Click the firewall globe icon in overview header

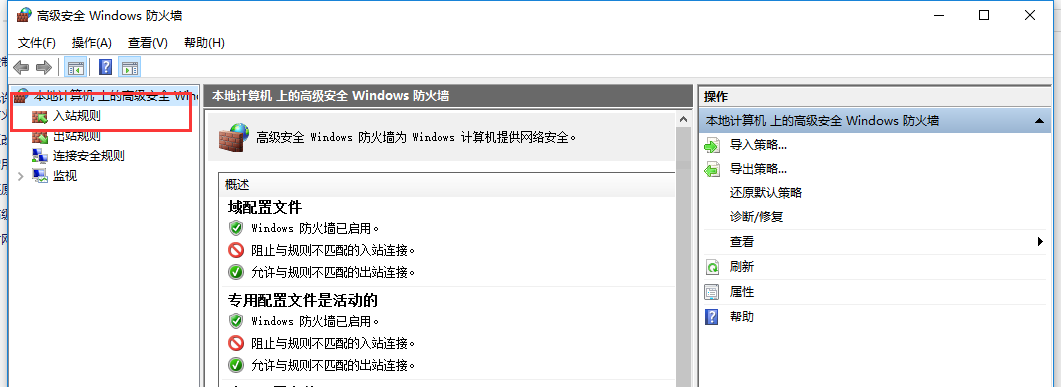point(234,137)
